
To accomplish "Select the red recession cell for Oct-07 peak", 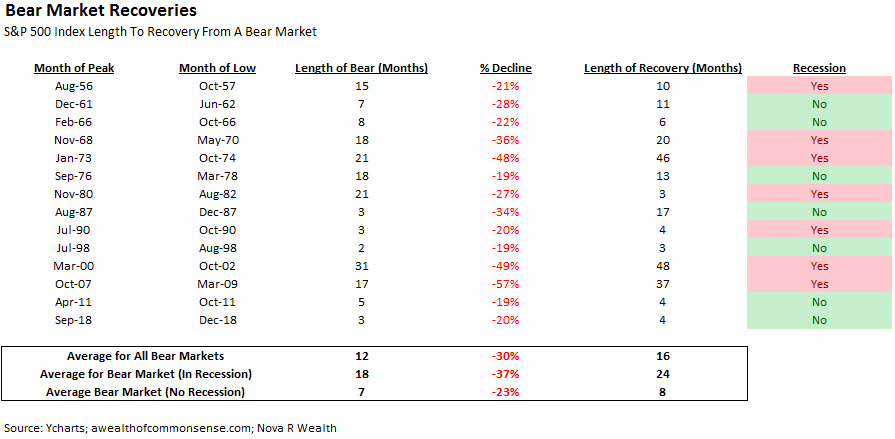I will point(819,284).
